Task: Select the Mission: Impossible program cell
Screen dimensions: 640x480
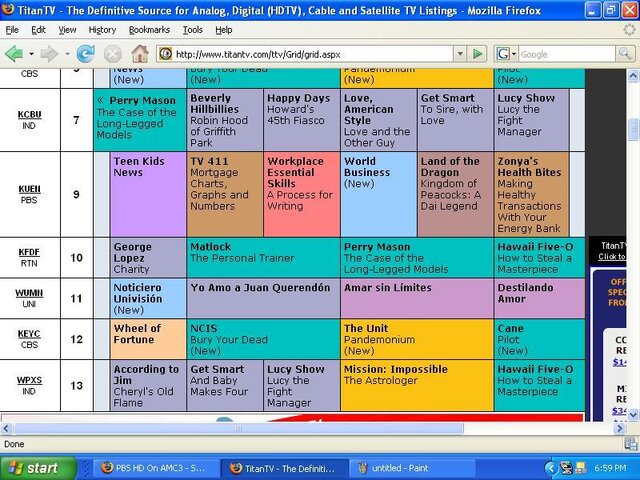Action: 417,385
